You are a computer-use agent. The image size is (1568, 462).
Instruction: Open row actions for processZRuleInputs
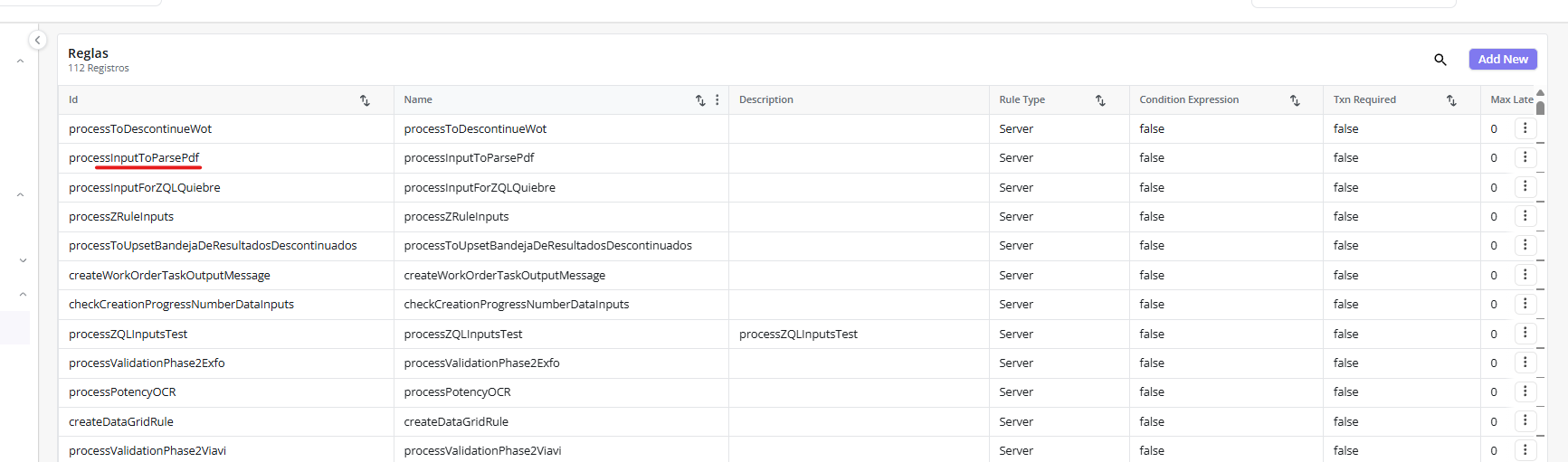click(1525, 216)
